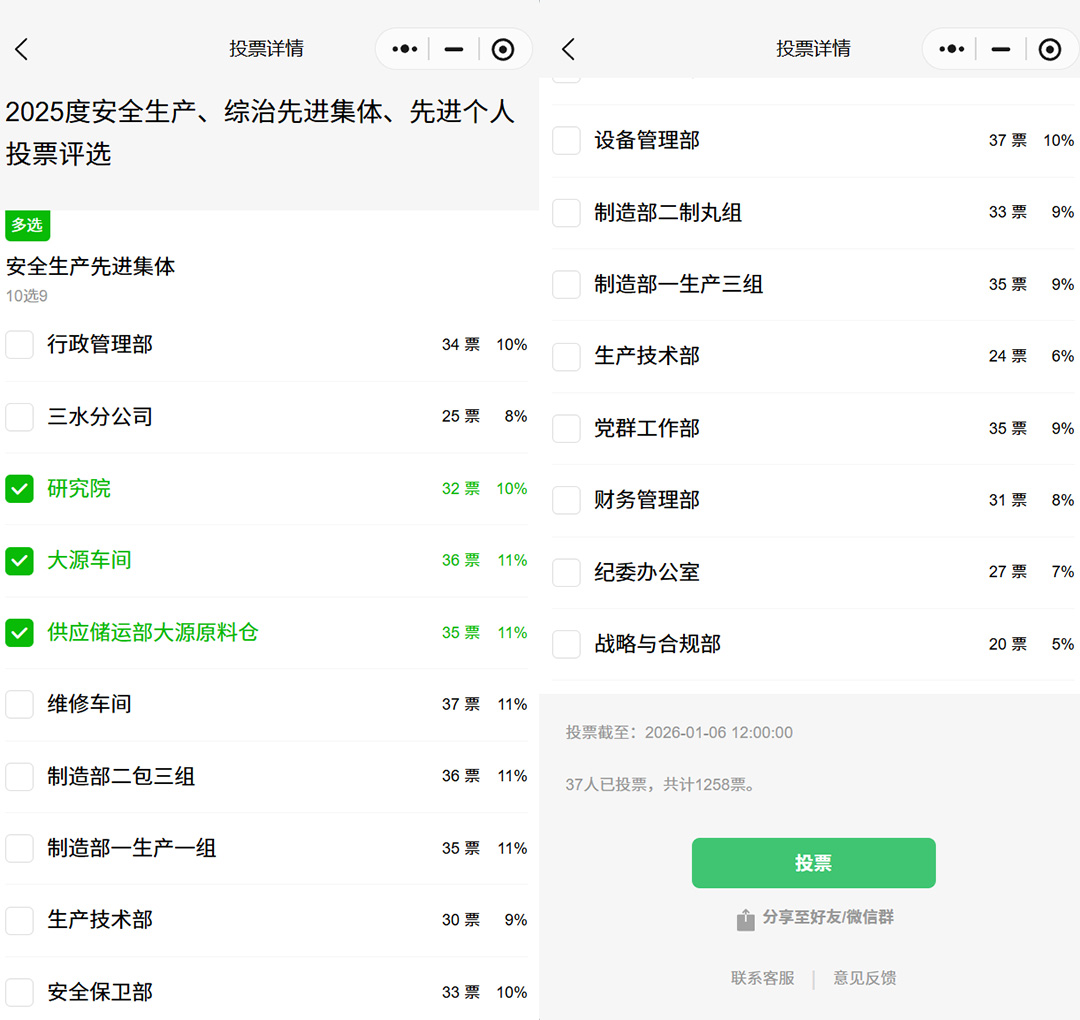Tick the 安全保卫部 checkbox
Viewport: 1080px width, 1020px height.
pyautogui.click(x=20, y=992)
